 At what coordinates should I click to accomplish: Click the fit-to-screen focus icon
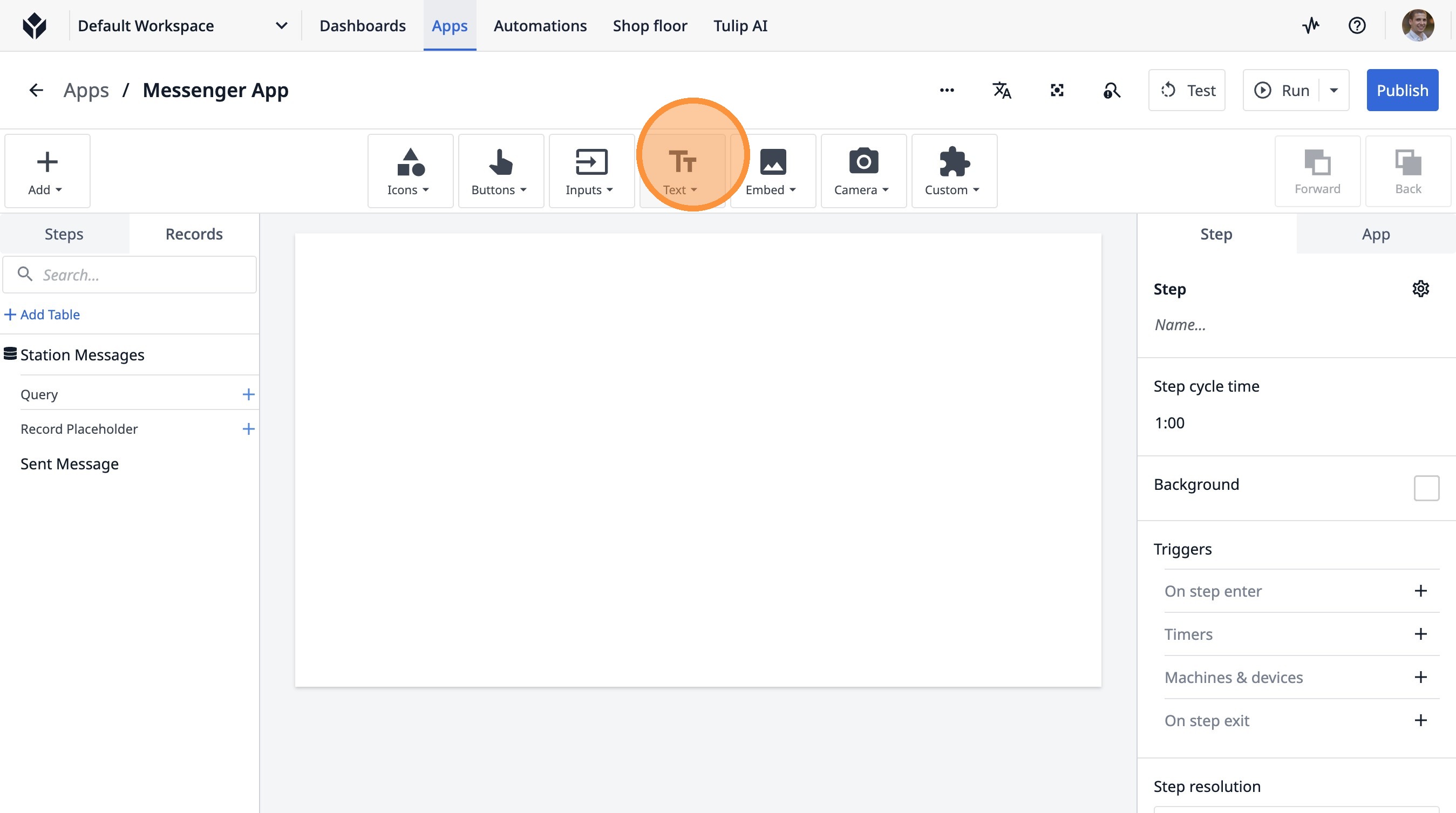coord(1057,91)
